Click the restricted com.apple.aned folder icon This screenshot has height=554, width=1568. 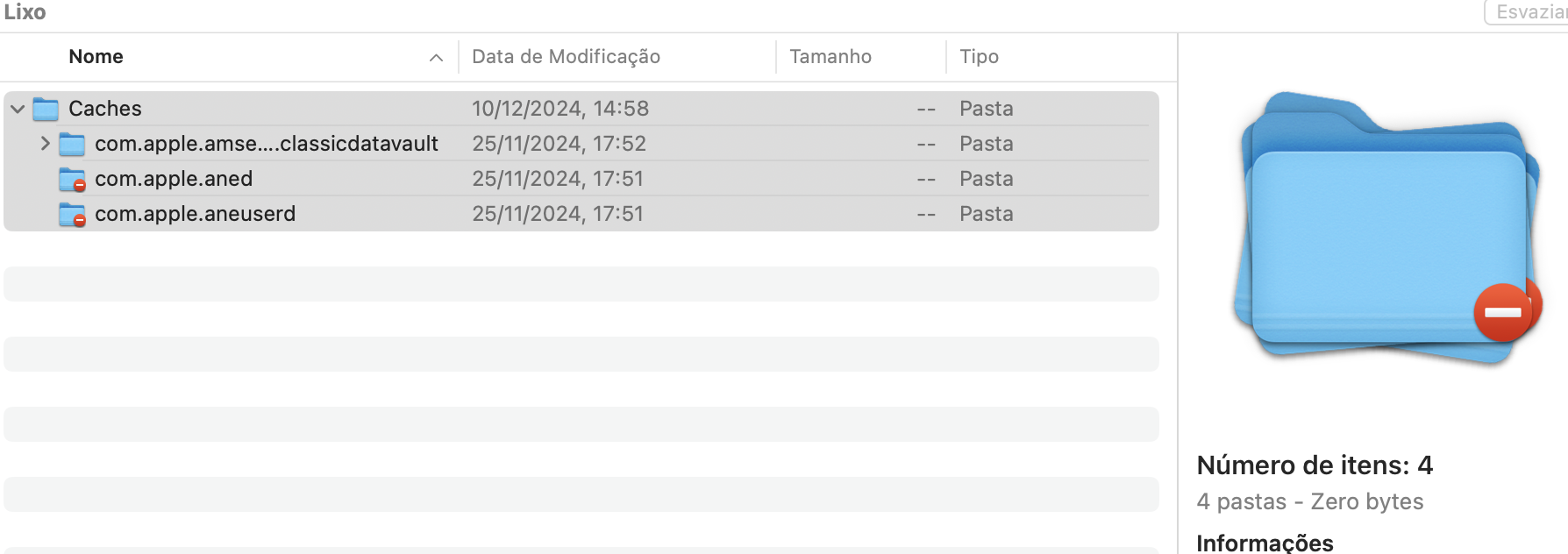(x=72, y=179)
